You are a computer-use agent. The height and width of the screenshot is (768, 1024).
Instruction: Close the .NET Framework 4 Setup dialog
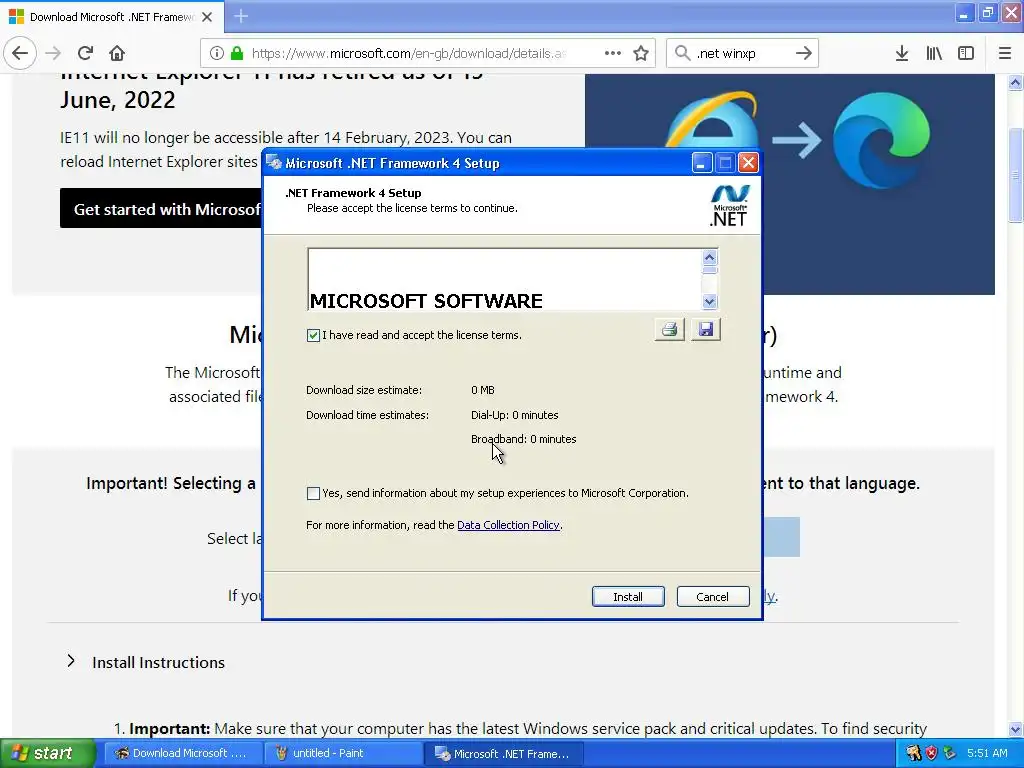tap(748, 163)
